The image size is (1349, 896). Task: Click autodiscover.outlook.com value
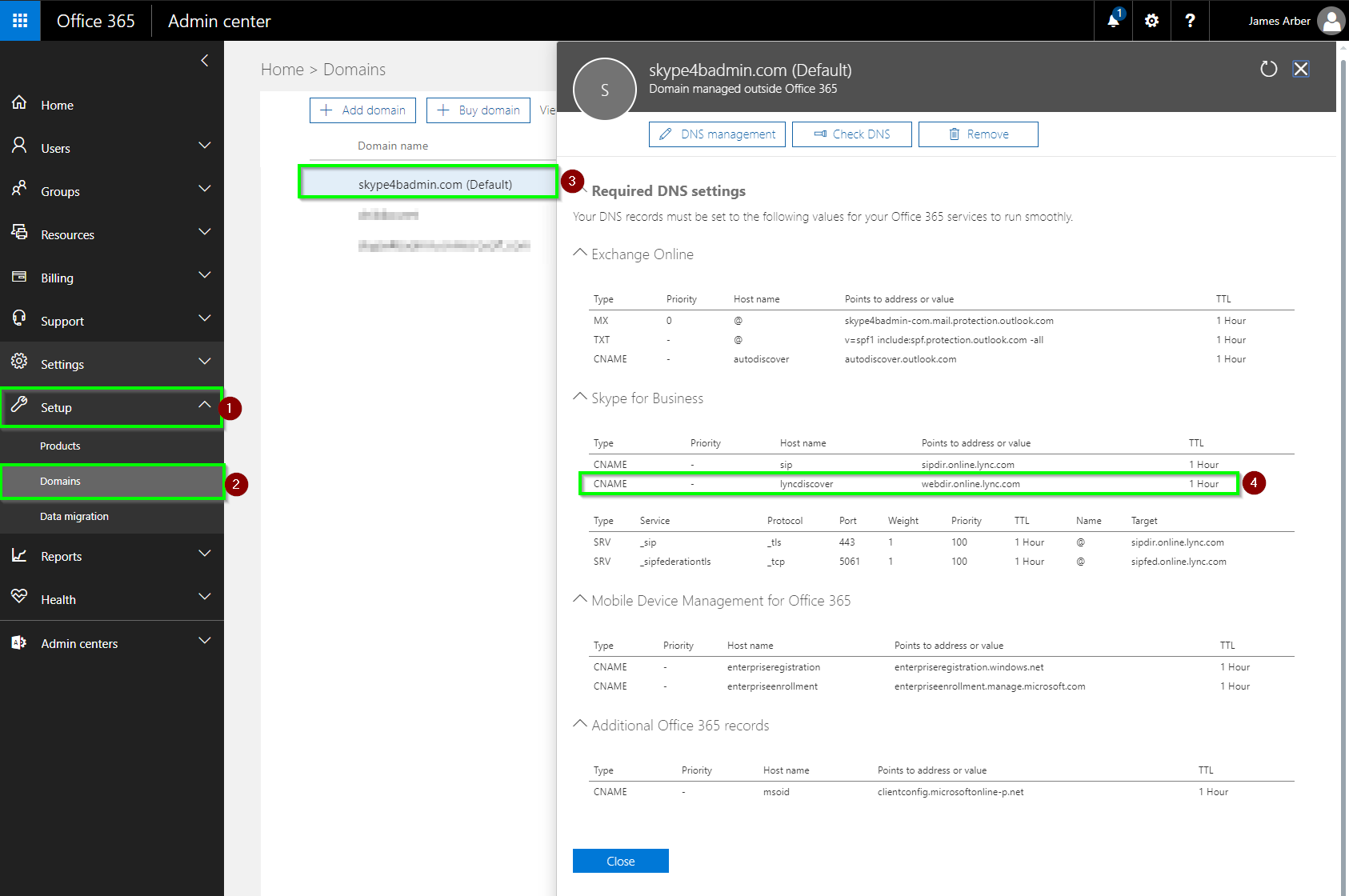900,359
